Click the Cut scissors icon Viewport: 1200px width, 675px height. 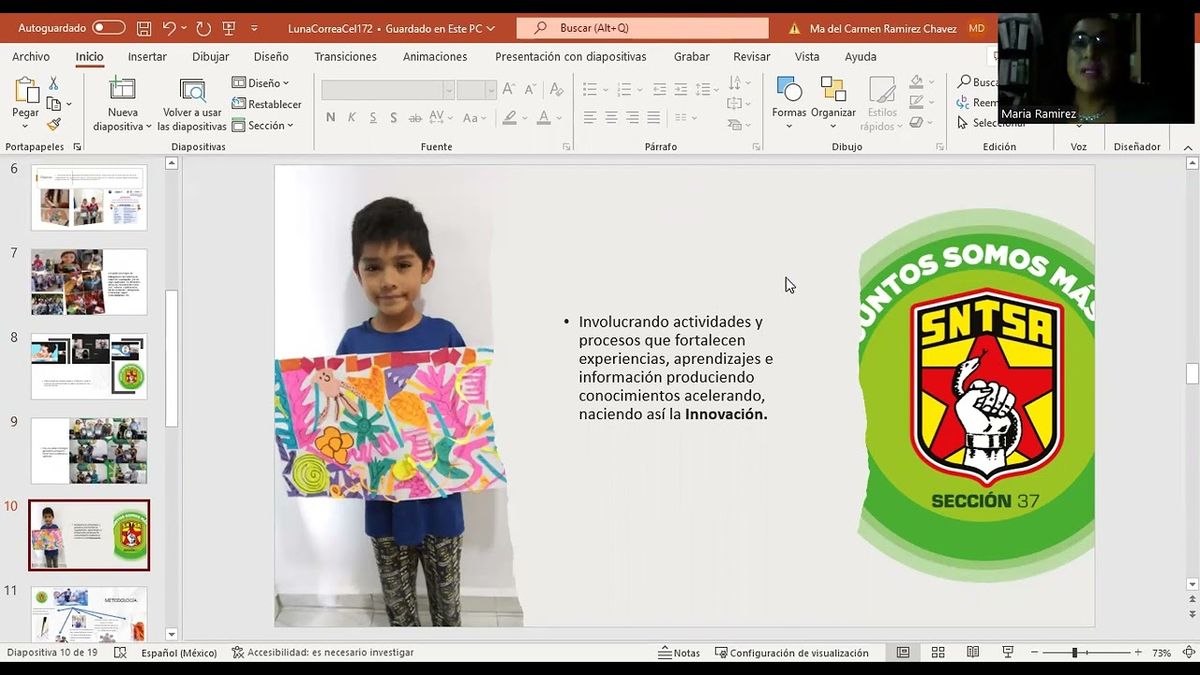54,84
